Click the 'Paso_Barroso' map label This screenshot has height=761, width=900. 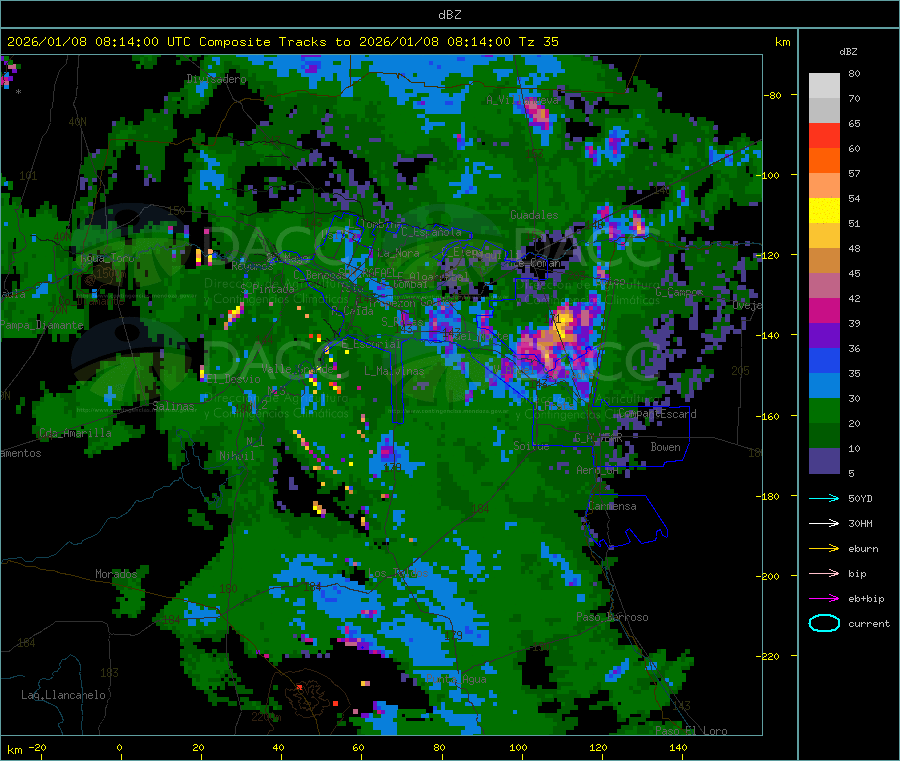[612, 617]
